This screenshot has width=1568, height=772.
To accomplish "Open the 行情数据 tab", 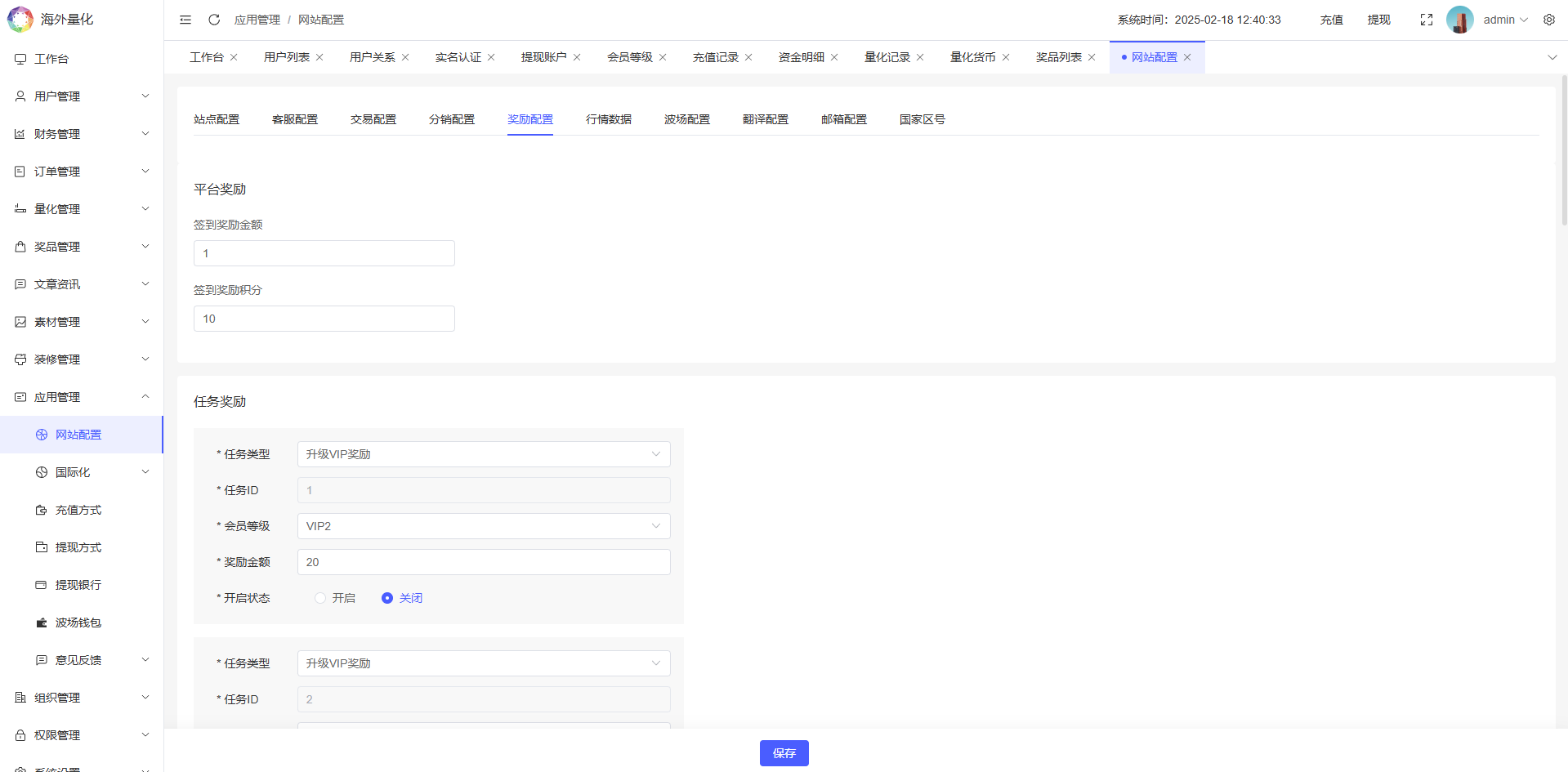I will point(610,118).
